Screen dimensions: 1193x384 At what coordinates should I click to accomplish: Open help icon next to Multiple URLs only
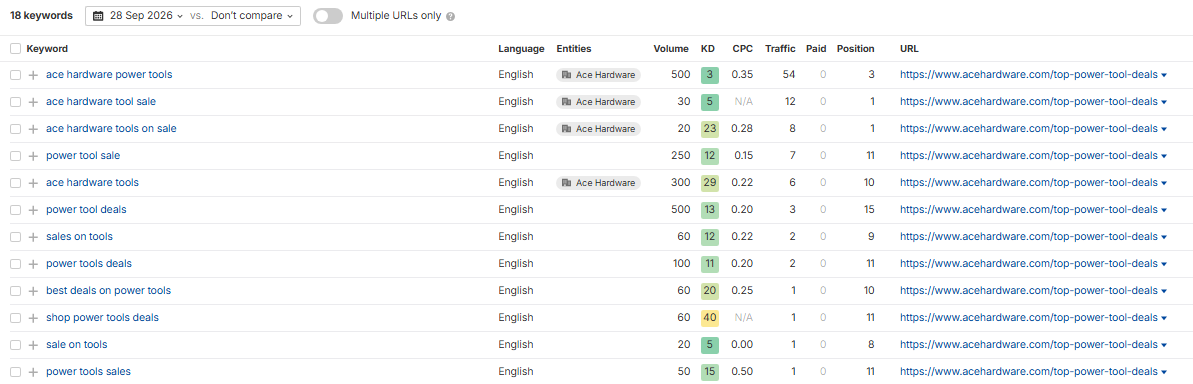(x=450, y=16)
